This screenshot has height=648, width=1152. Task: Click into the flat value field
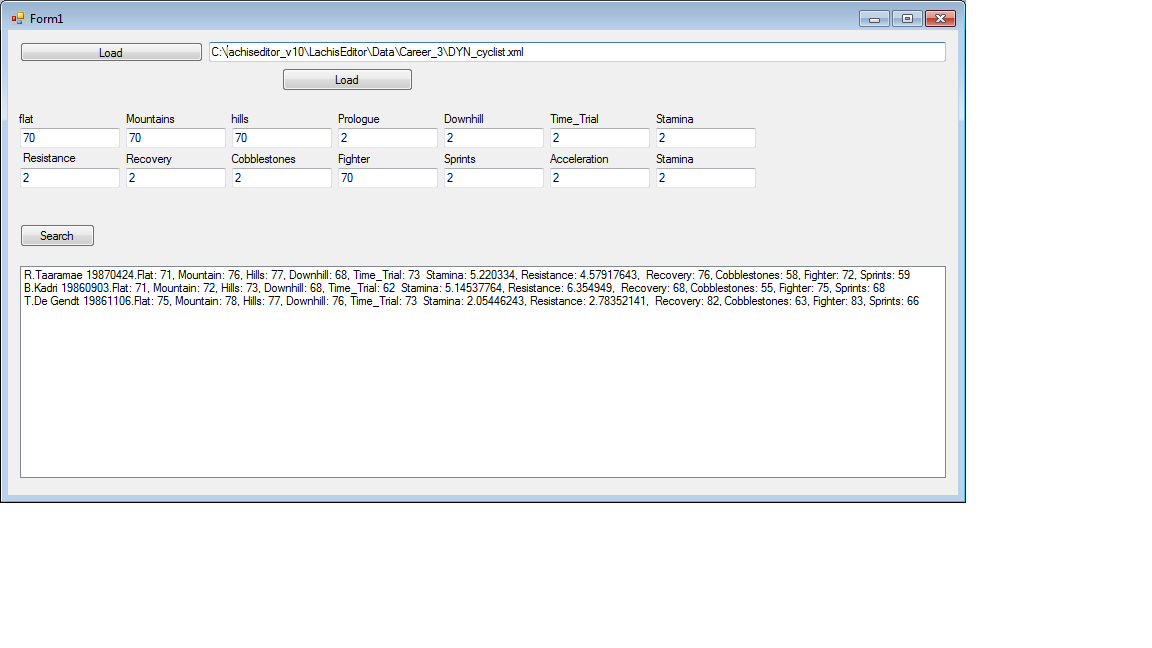tap(69, 138)
